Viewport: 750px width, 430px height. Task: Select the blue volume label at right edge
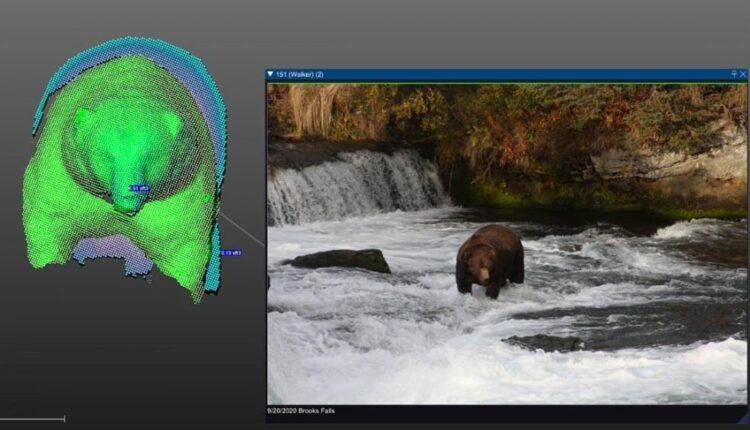tap(229, 253)
